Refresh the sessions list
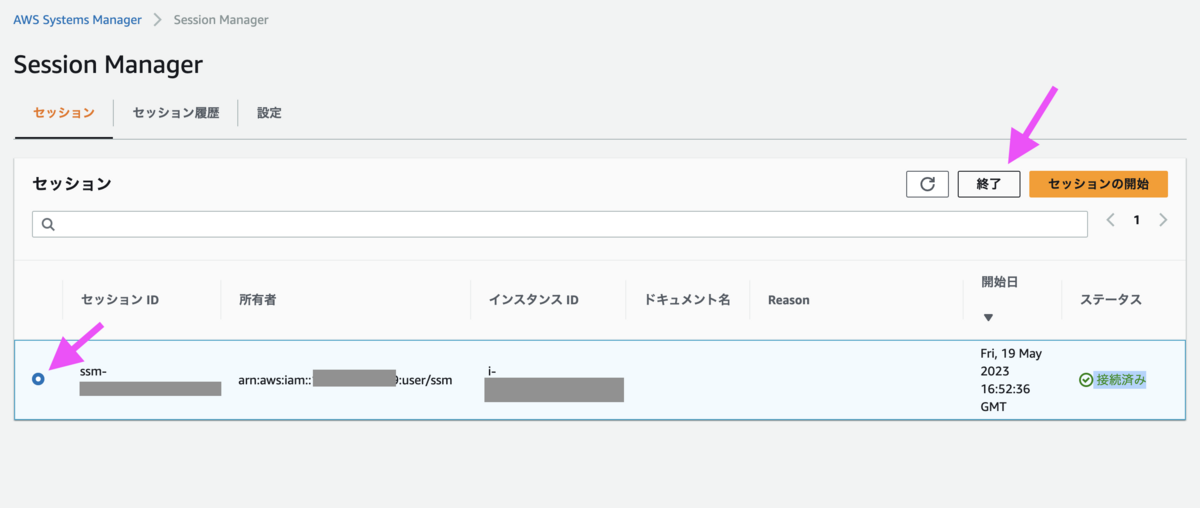The image size is (1200, 508). click(x=927, y=184)
